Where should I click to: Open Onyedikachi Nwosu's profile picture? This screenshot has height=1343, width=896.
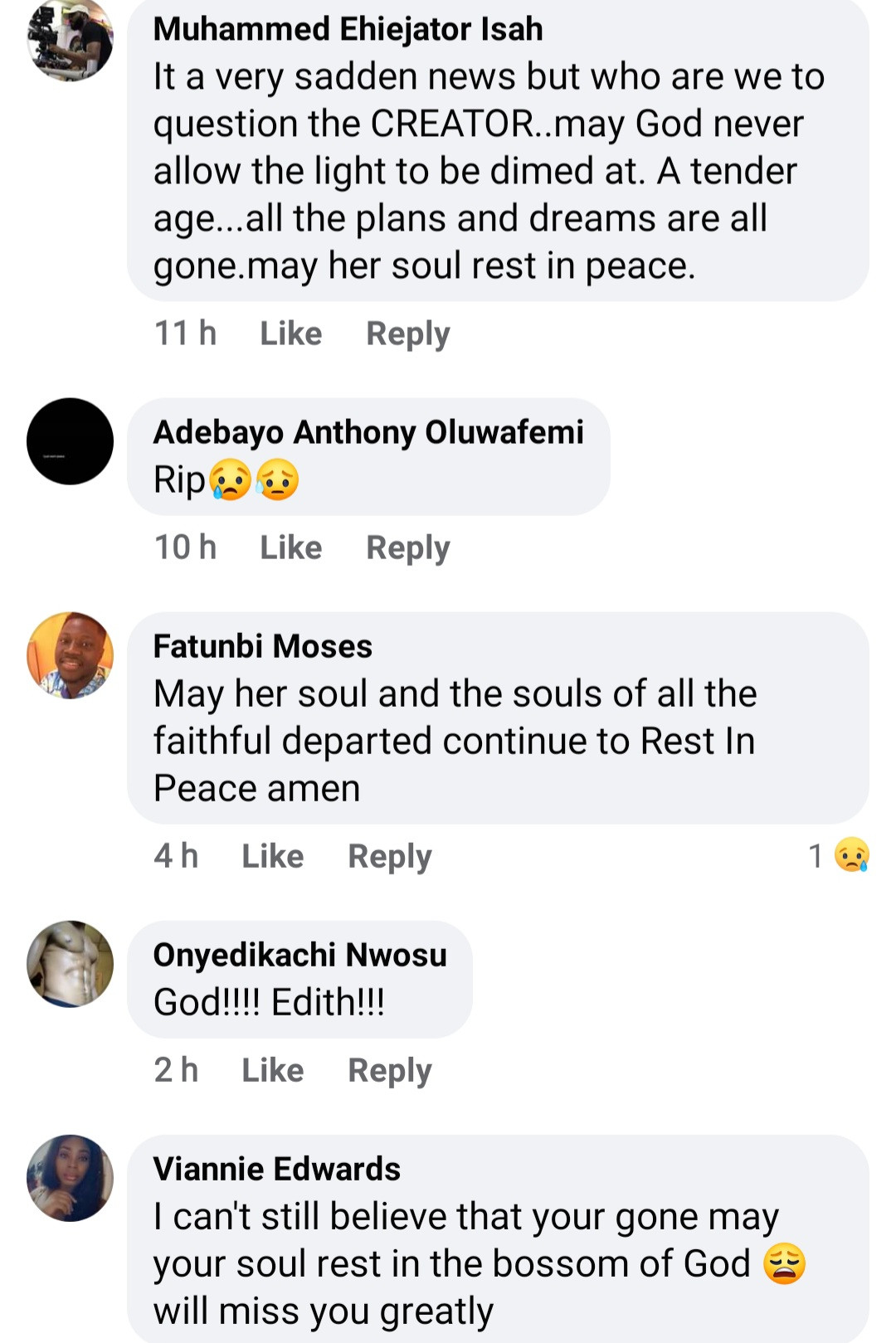pyautogui.click(x=70, y=964)
